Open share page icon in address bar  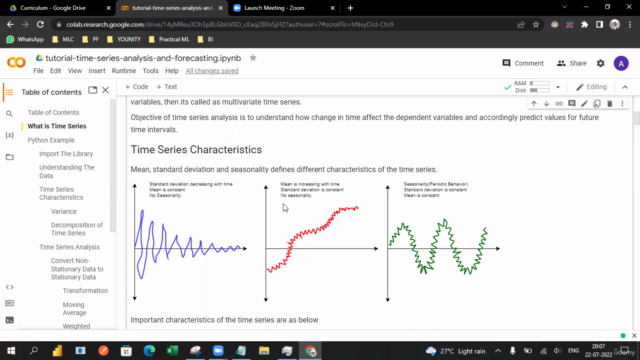tap(520, 24)
